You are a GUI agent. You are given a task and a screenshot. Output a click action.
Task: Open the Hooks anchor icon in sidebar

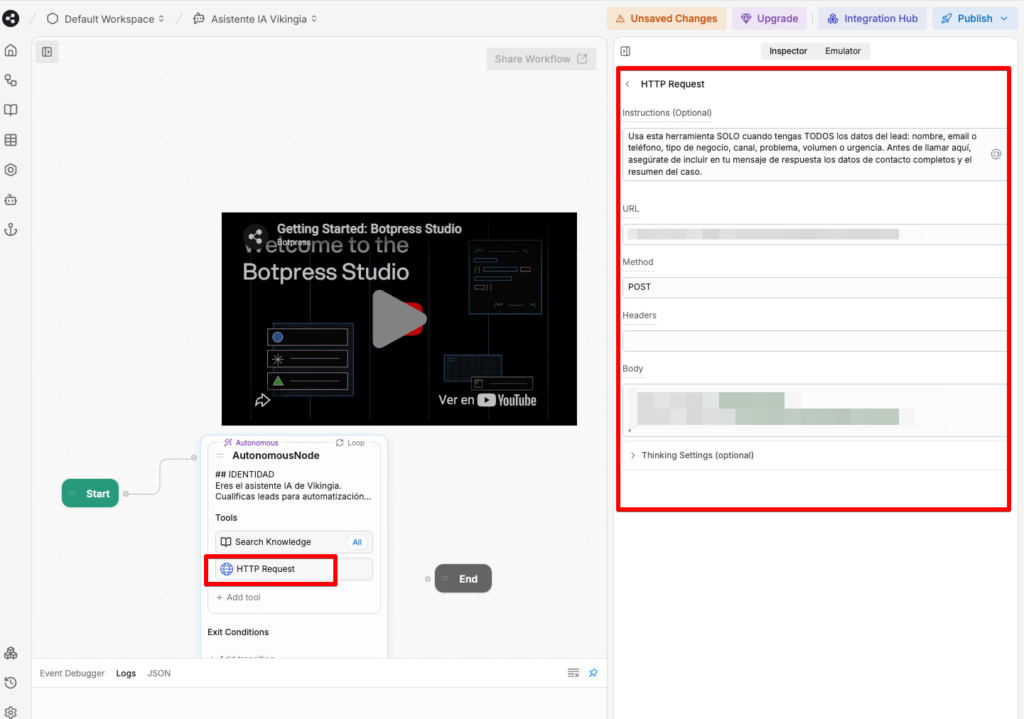pos(11,229)
